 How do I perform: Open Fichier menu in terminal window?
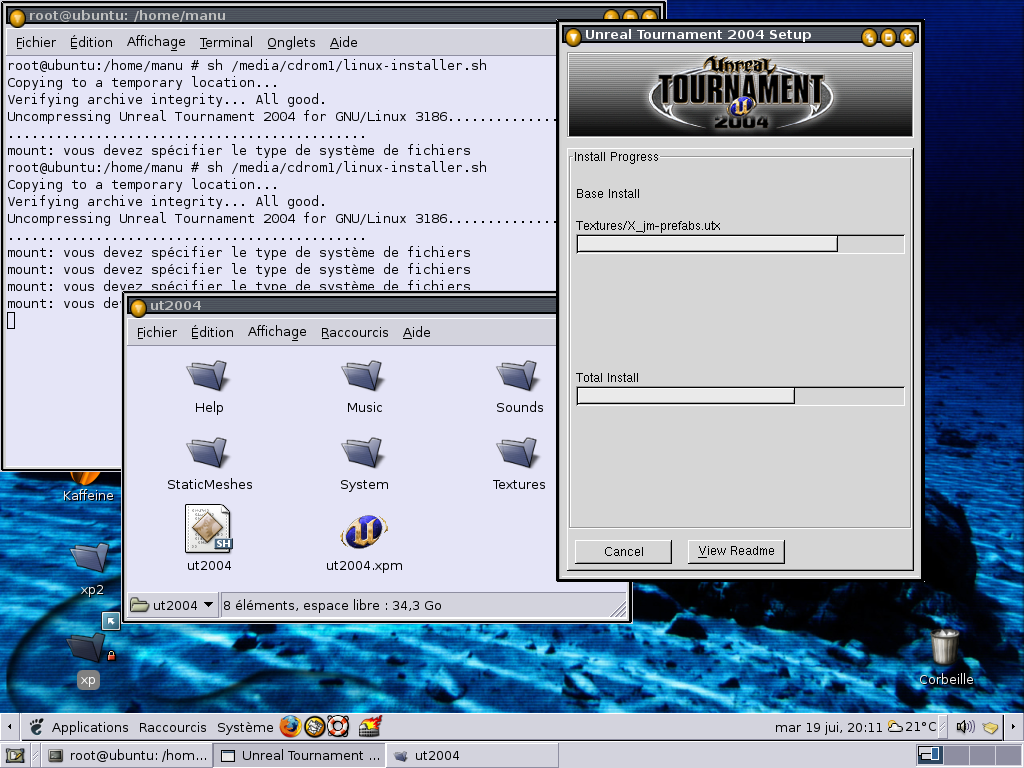[x=36, y=42]
